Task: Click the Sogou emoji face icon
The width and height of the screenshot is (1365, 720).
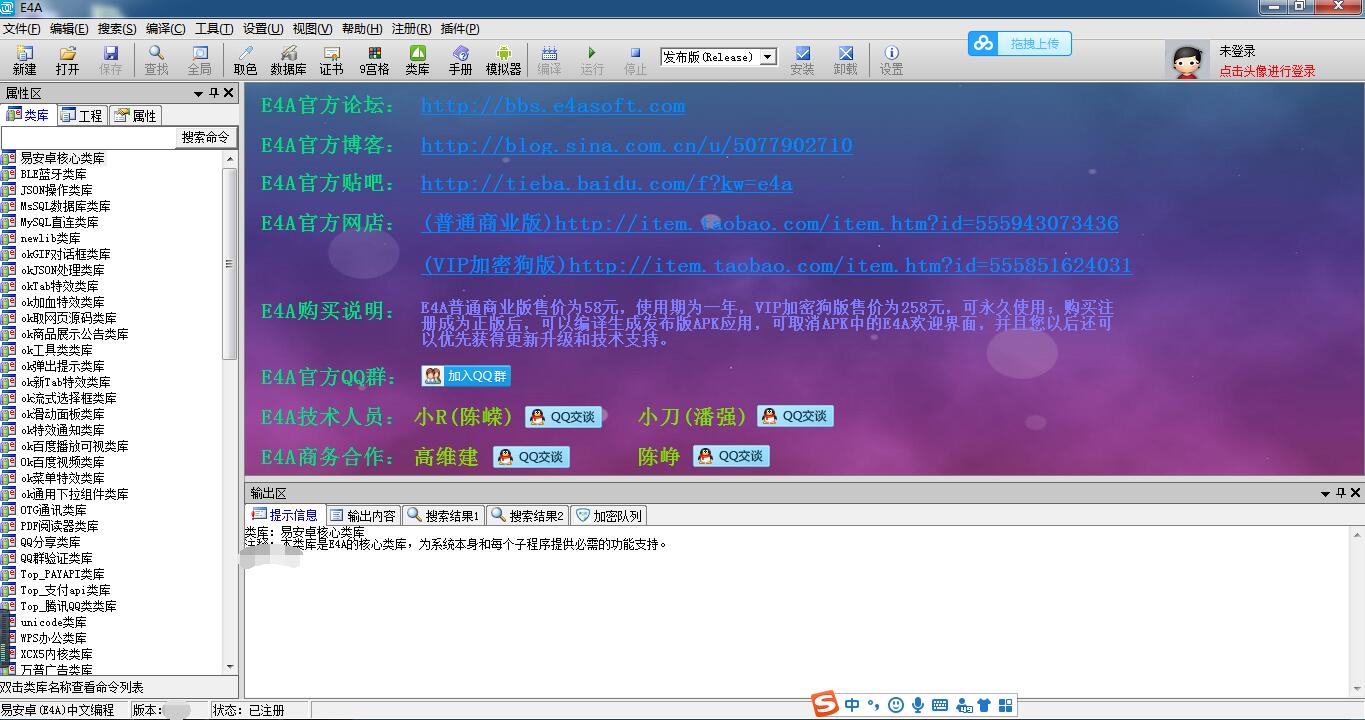Action: 896,705
